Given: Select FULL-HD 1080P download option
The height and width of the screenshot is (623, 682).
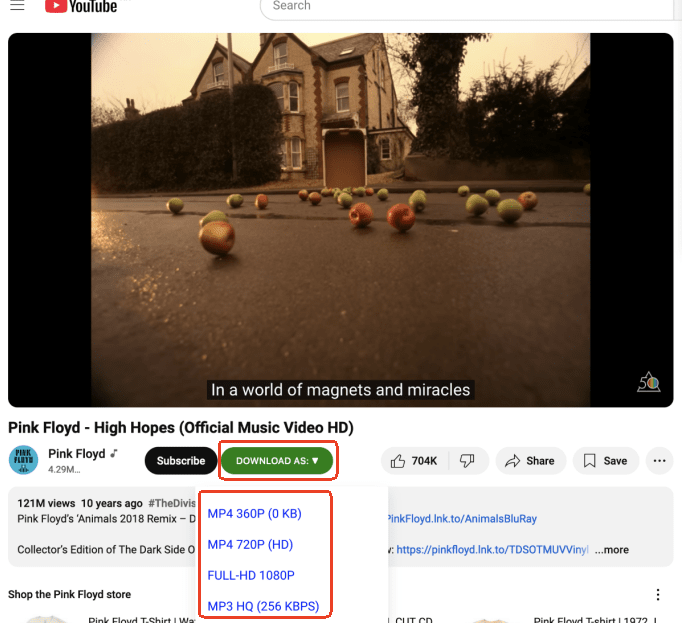Looking at the screenshot, I should [x=251, y=575].
